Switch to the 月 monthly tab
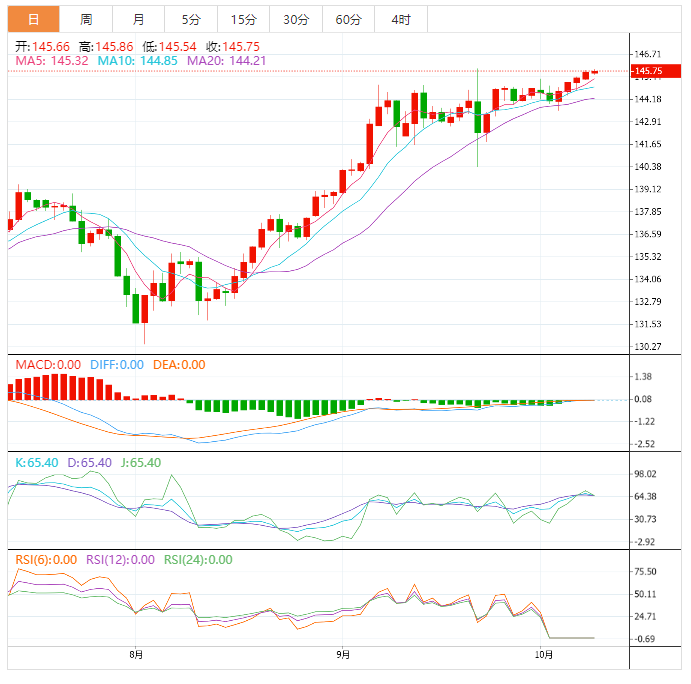The height and width of the screenshot is (684, 691). pos(138,19)
